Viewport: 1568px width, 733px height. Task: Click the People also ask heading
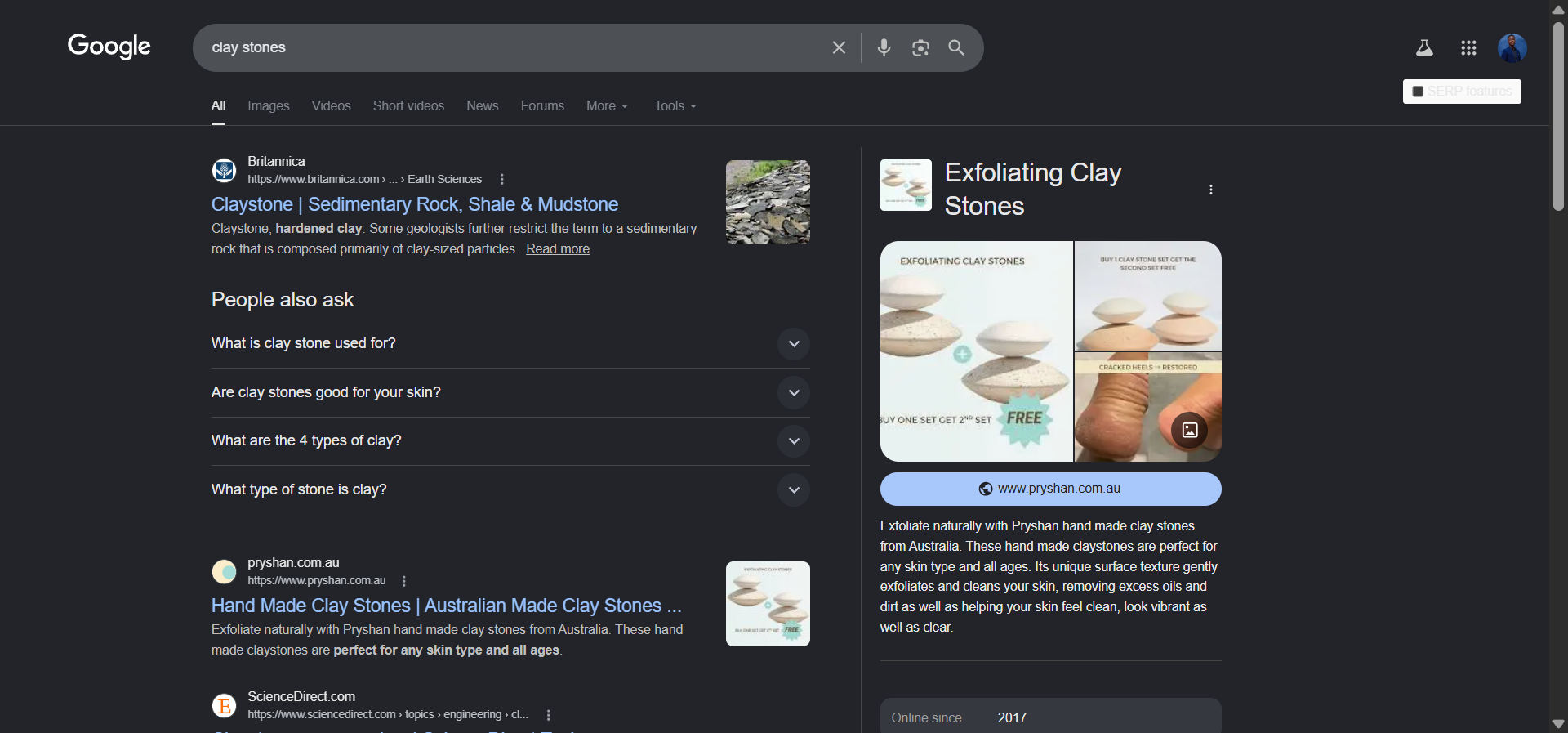[x=283, y=300]
